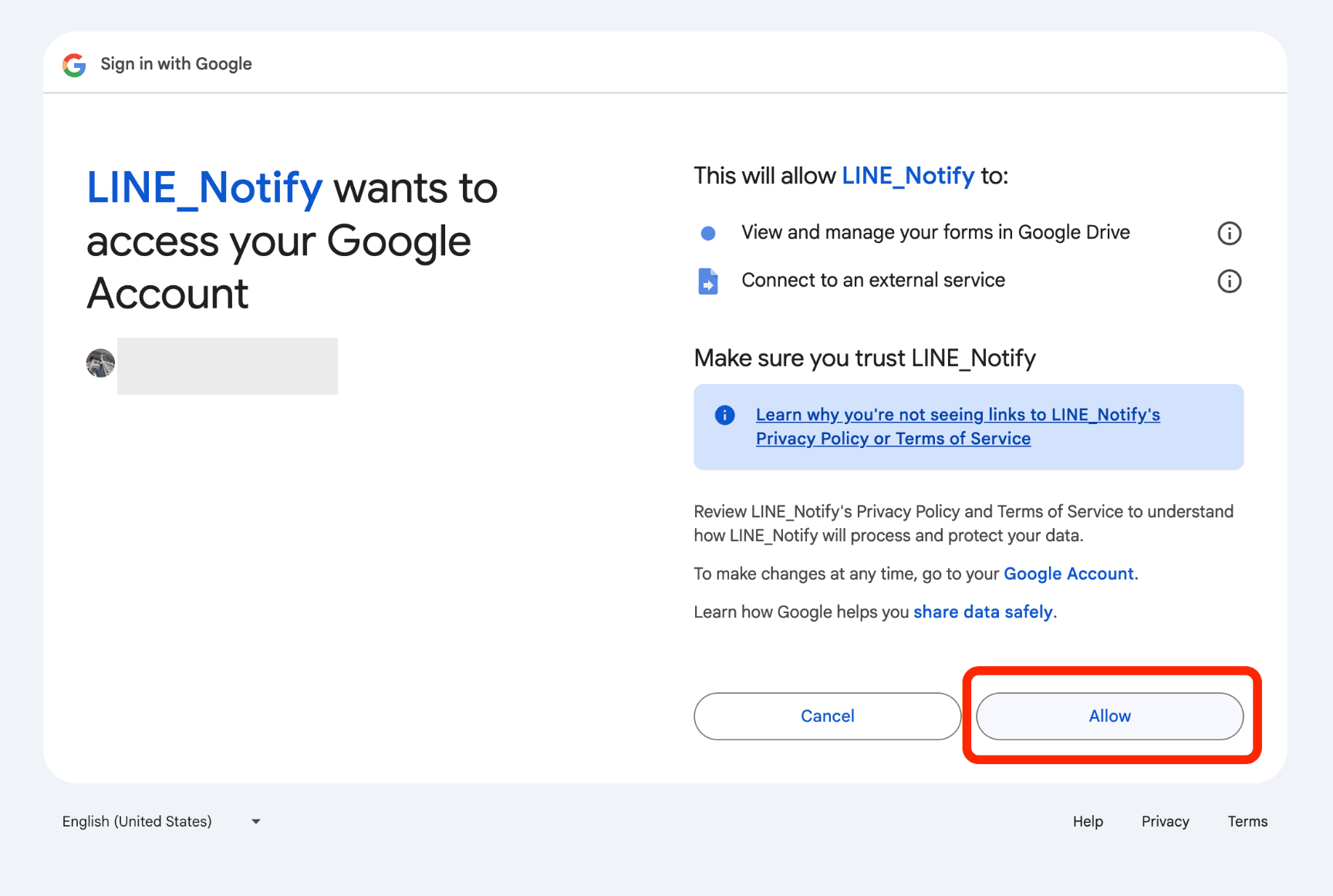
Task: Open info for the external service permission
Action: pos(1229,281)
